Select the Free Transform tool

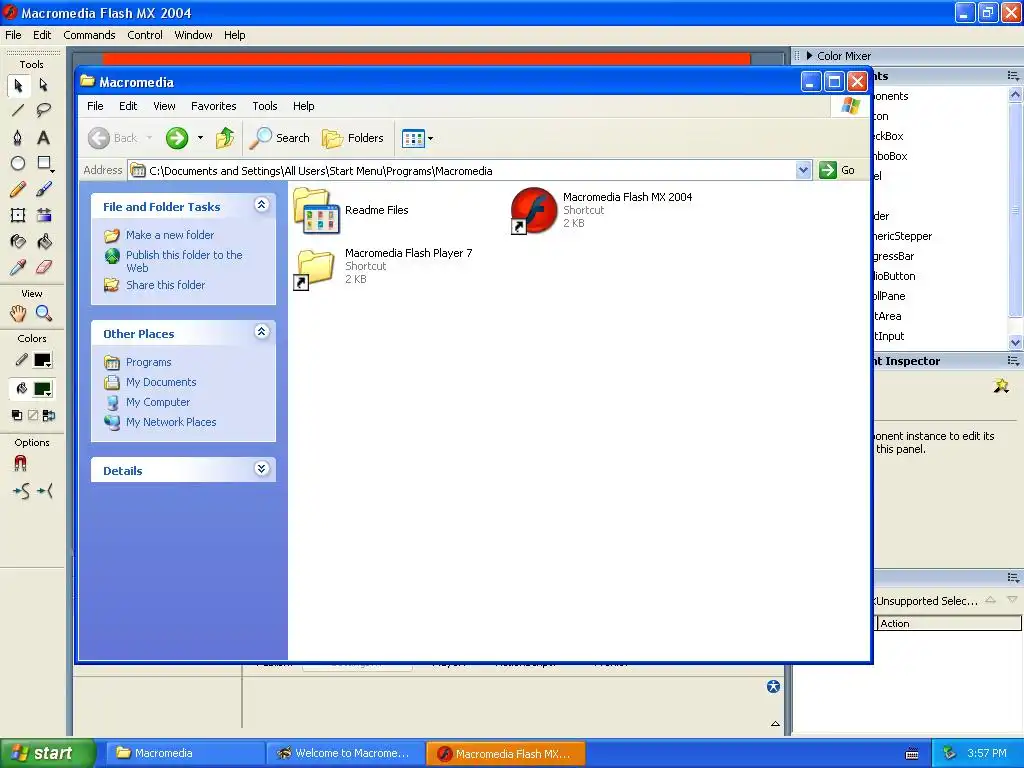[18, 216]
